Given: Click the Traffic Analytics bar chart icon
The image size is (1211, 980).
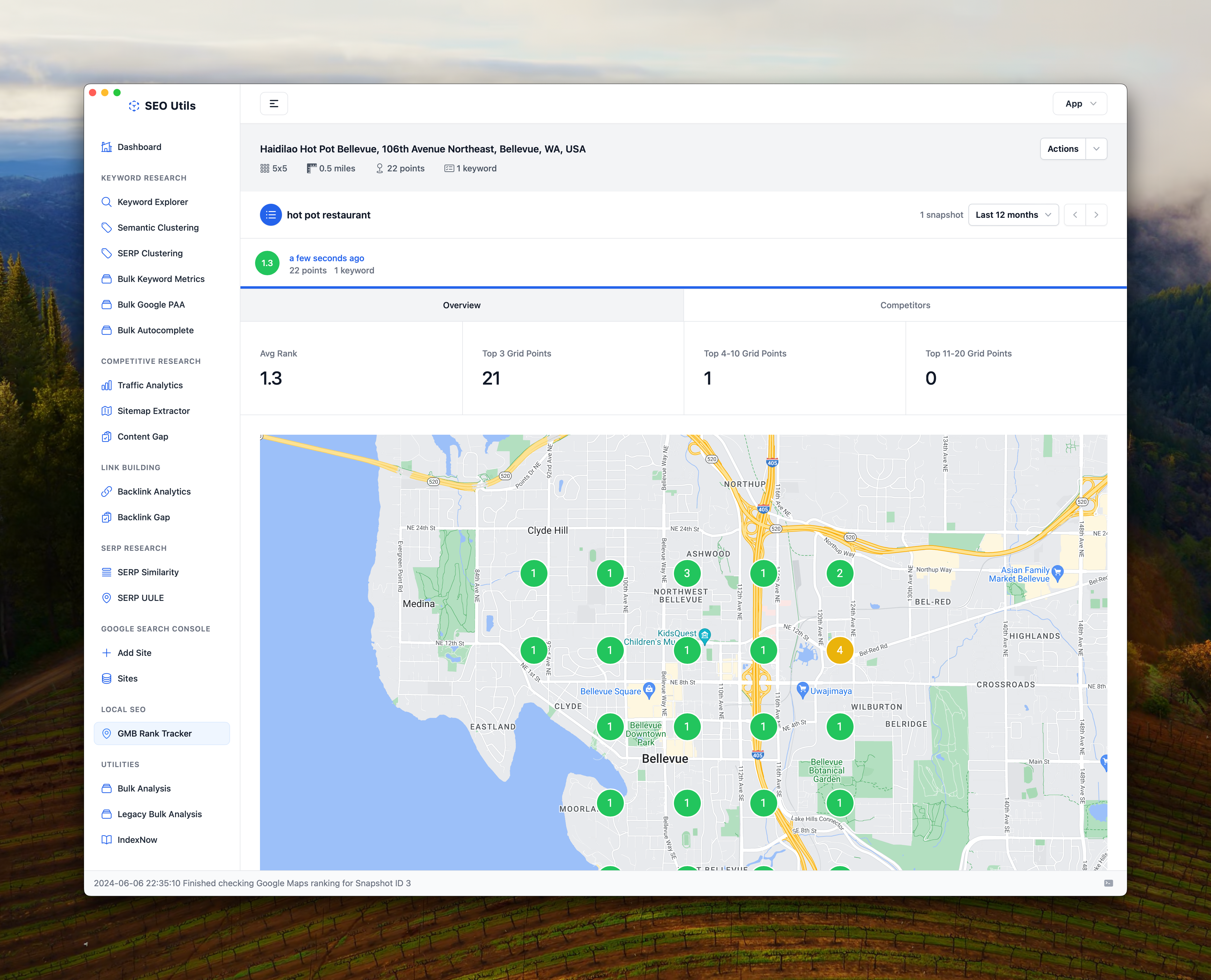Looking at the screenshot, I should click(x=106, y=386).
